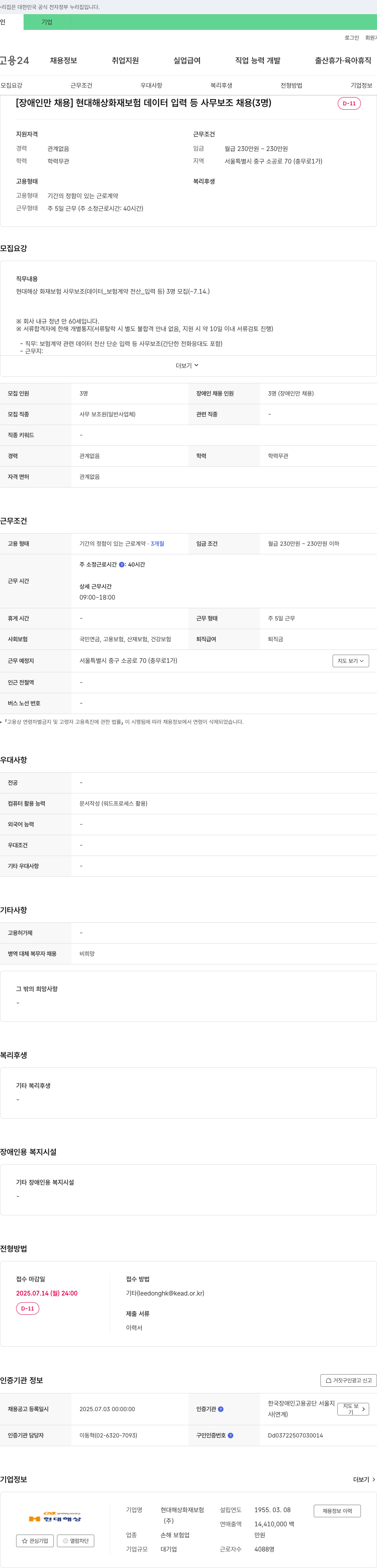Click the 구인인증번호 value Dd03722507030014
Image resolution: width=377 pixels, height=1568 pixels.
296,1435
